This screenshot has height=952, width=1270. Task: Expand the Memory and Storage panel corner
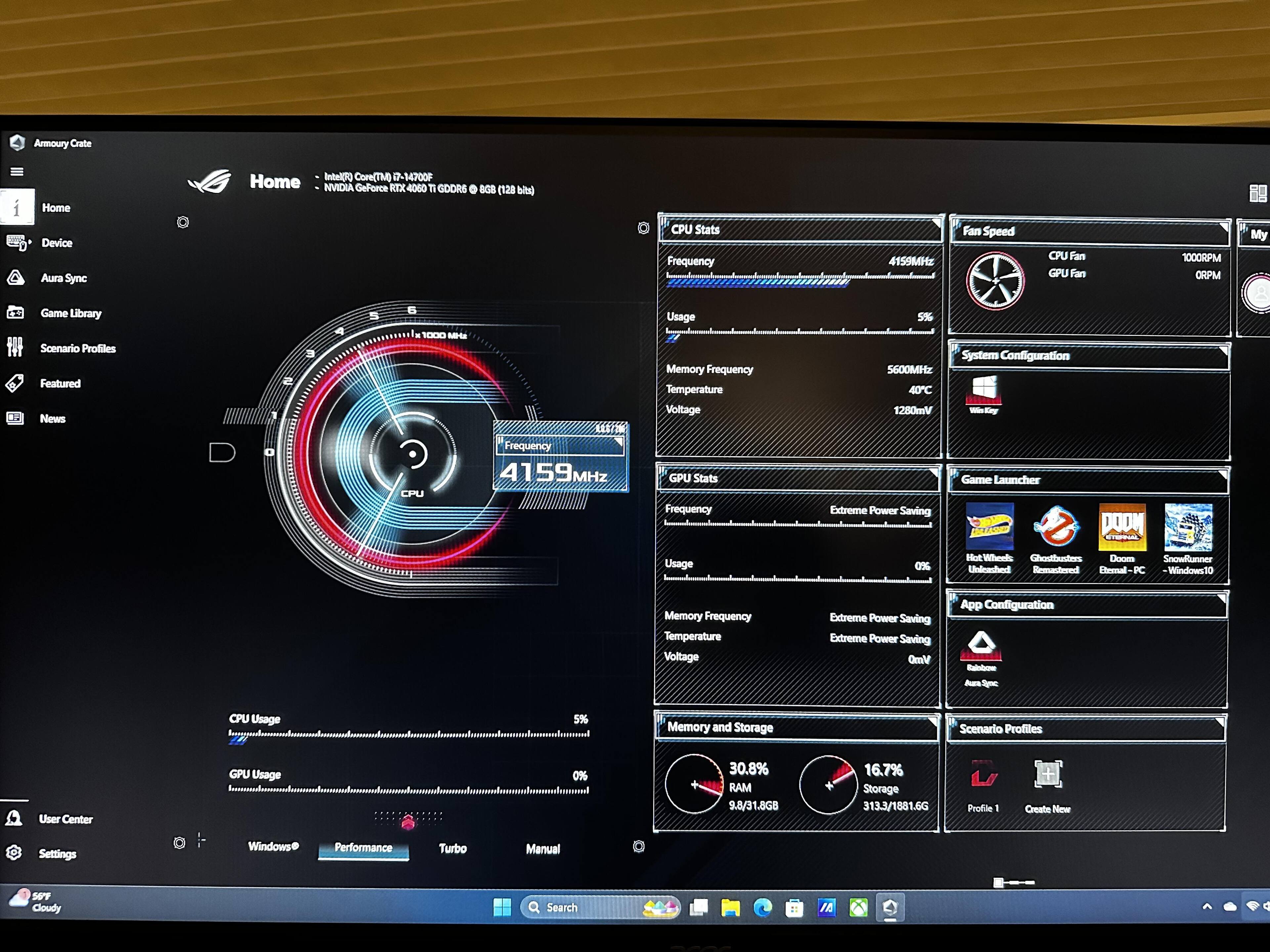coord(934,720)
